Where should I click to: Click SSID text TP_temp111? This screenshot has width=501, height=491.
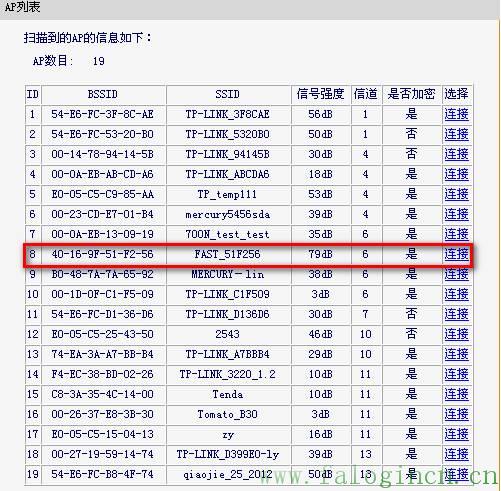point(227,194)
